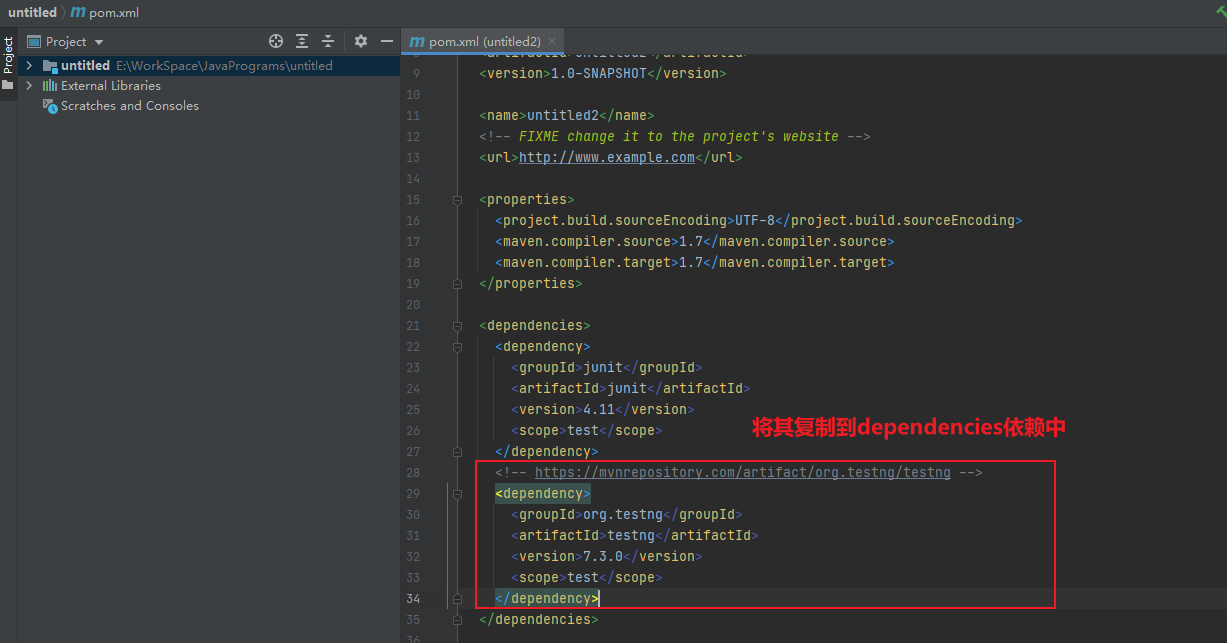Image resolution: width=1227 pixels, height=643 pixels.
Task: Click groupId value junit on line 23
Action: 603,368
